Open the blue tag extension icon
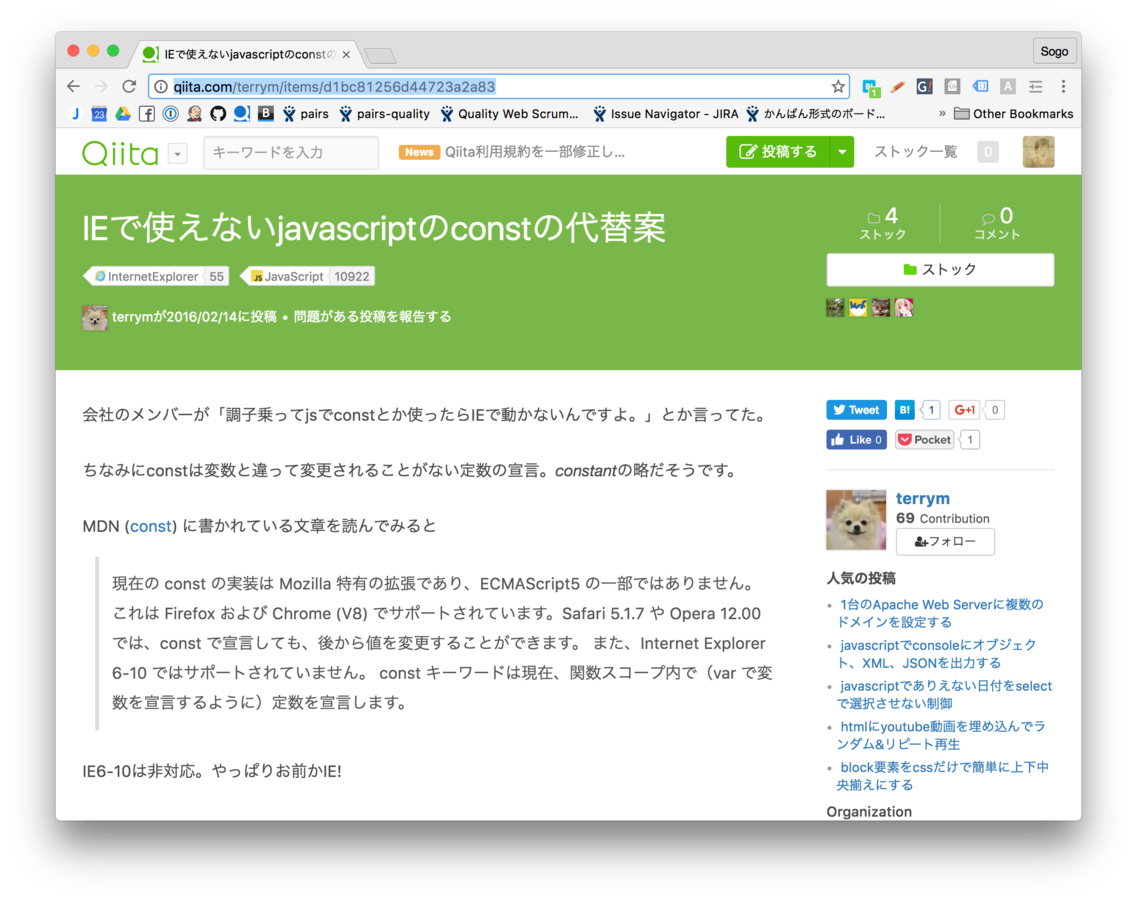Image resolution: width=1137 pixels, height=900 pixels. pos(980,86)
